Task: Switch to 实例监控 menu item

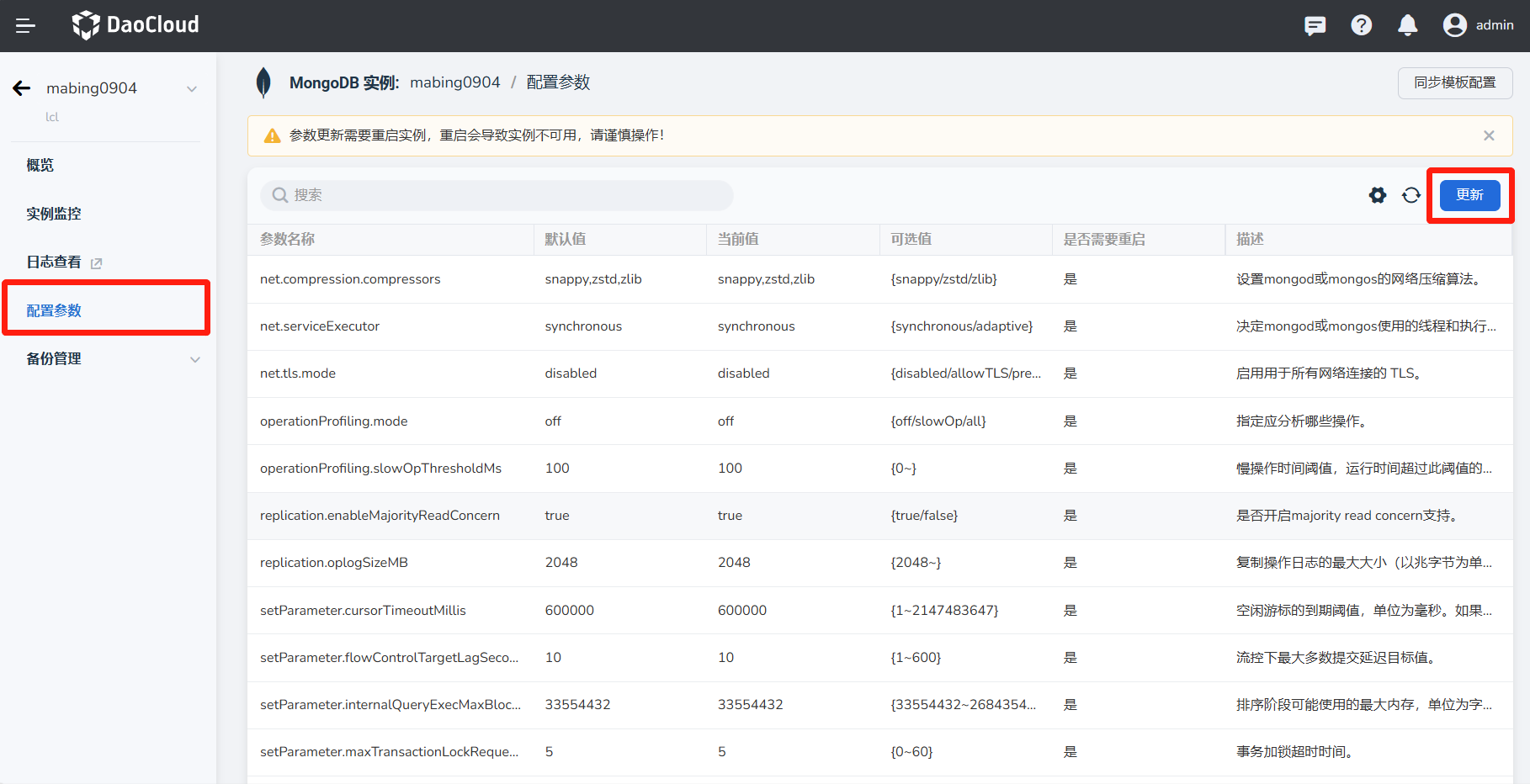Action: [x=54, y=214]
